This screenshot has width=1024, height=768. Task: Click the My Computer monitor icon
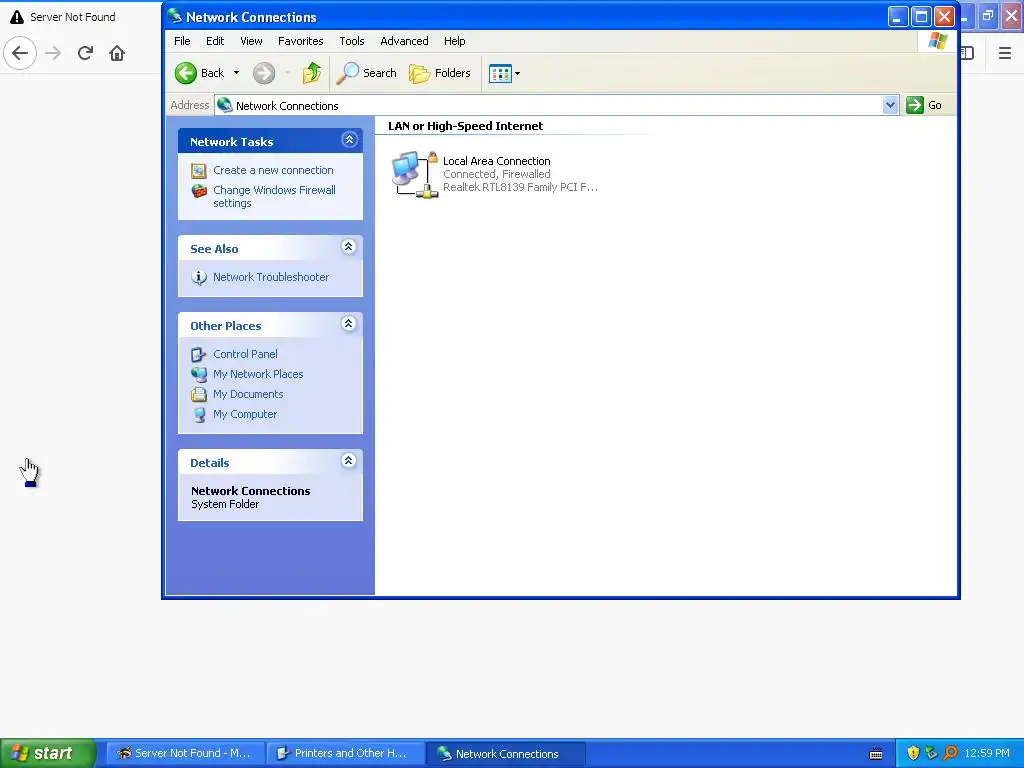(x=199, y=415)
